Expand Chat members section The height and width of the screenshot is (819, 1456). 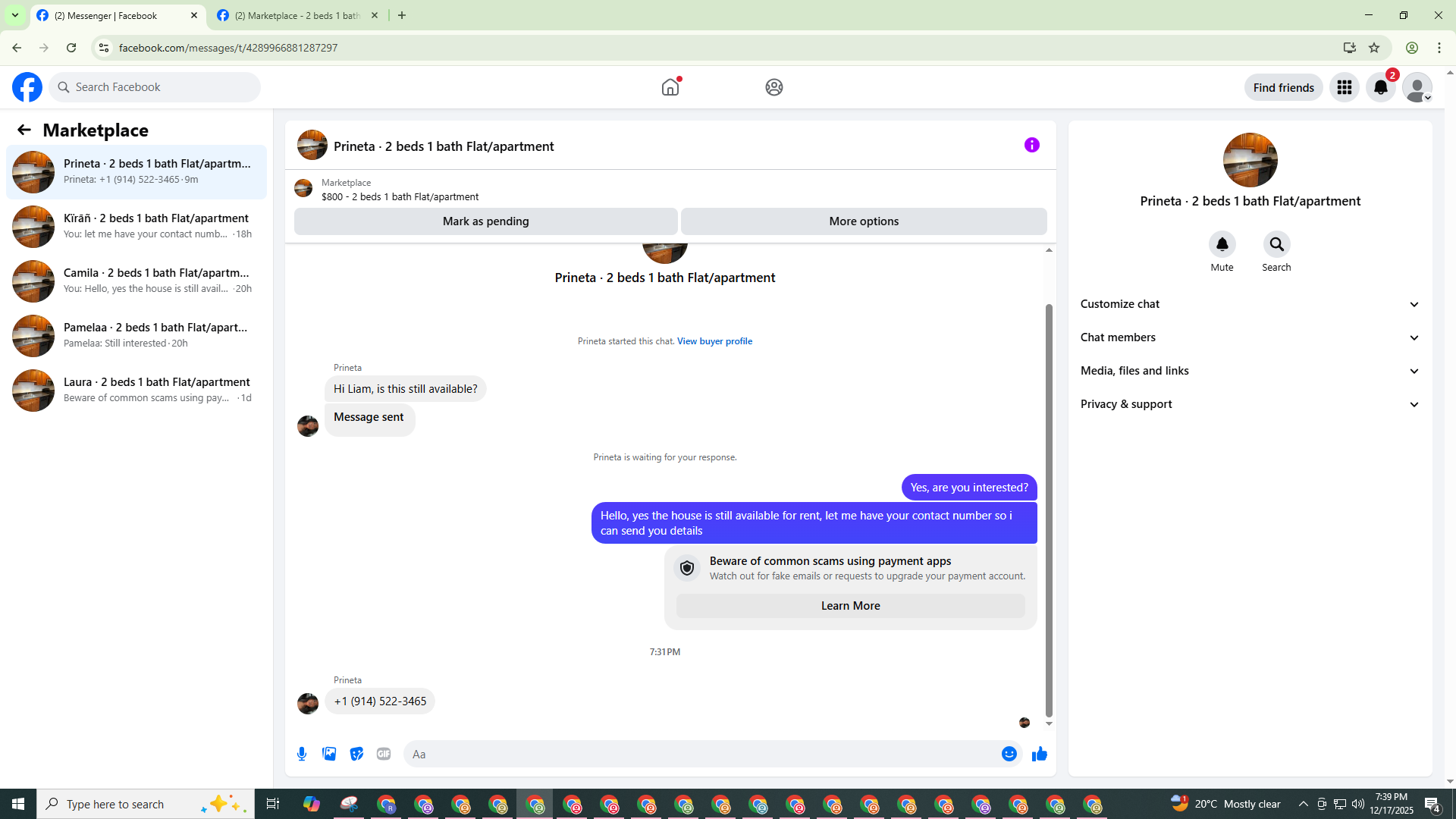pyautogui.click(x=1250, y=337)
